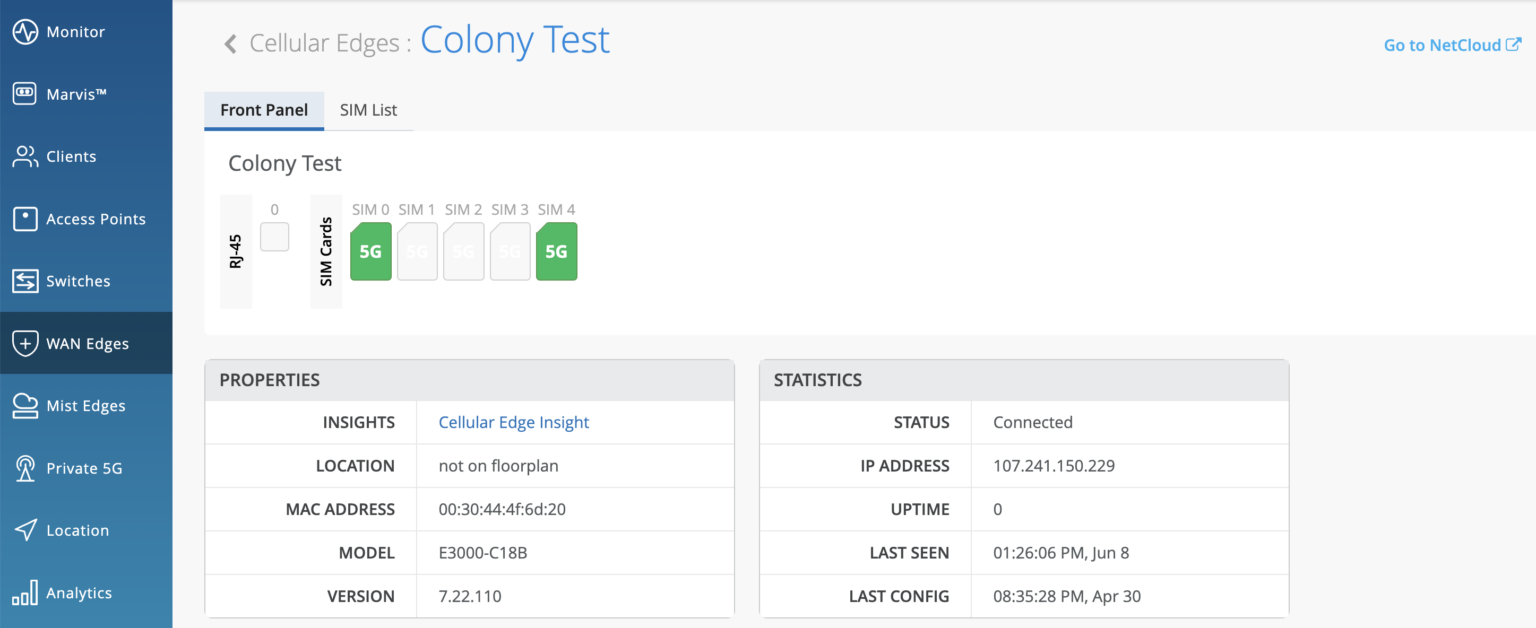Select the green SIM 4 5G card
Viewport: 1536px width, 628px height.
pos(556,251)
